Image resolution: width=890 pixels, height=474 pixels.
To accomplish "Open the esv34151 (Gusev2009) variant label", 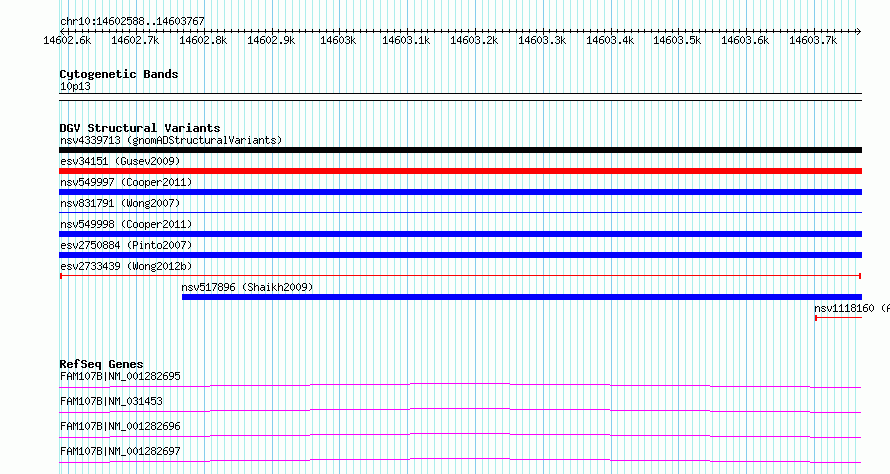I will coord(120,161).
